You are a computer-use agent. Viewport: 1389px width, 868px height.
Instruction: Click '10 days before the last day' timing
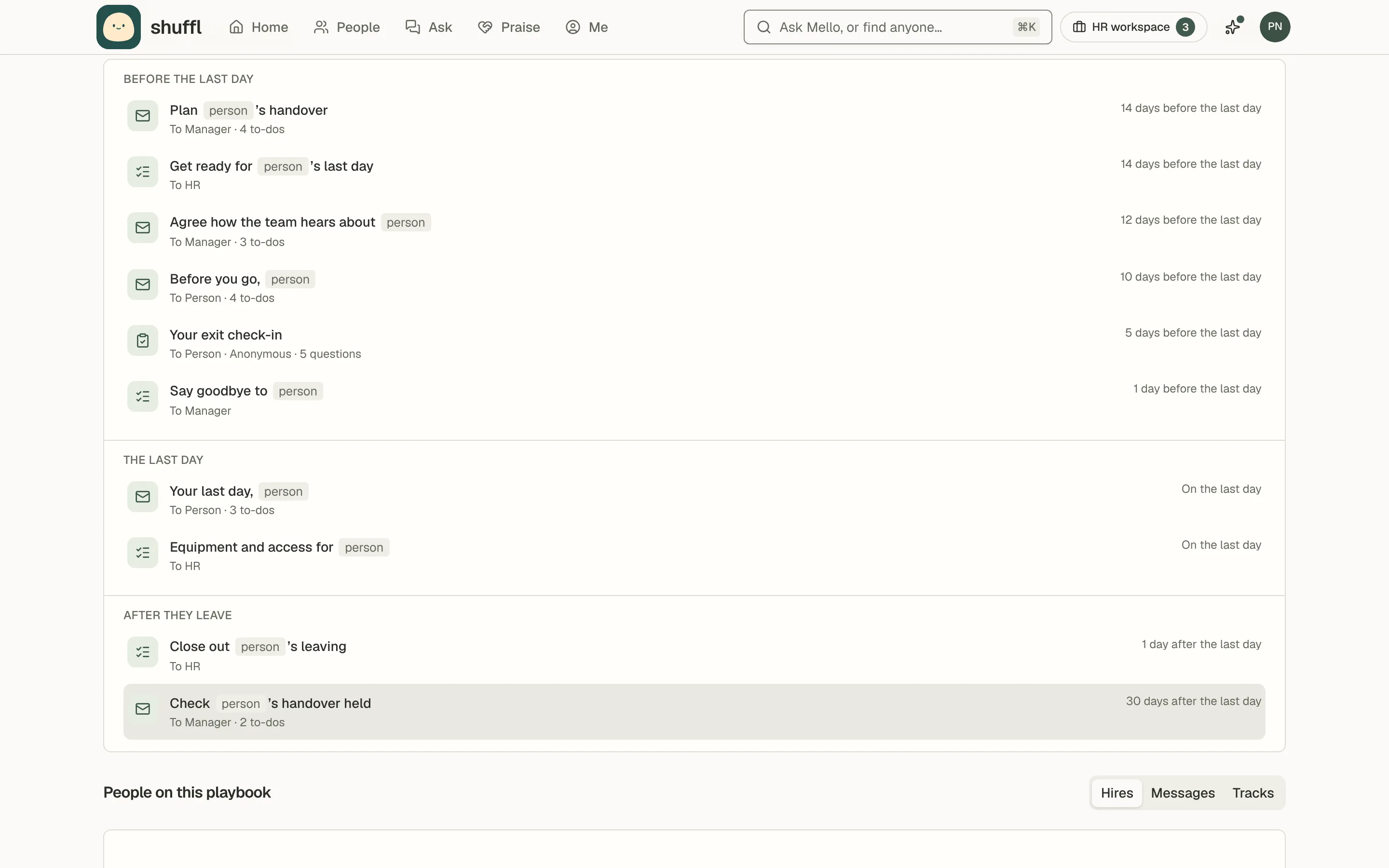1190,277
